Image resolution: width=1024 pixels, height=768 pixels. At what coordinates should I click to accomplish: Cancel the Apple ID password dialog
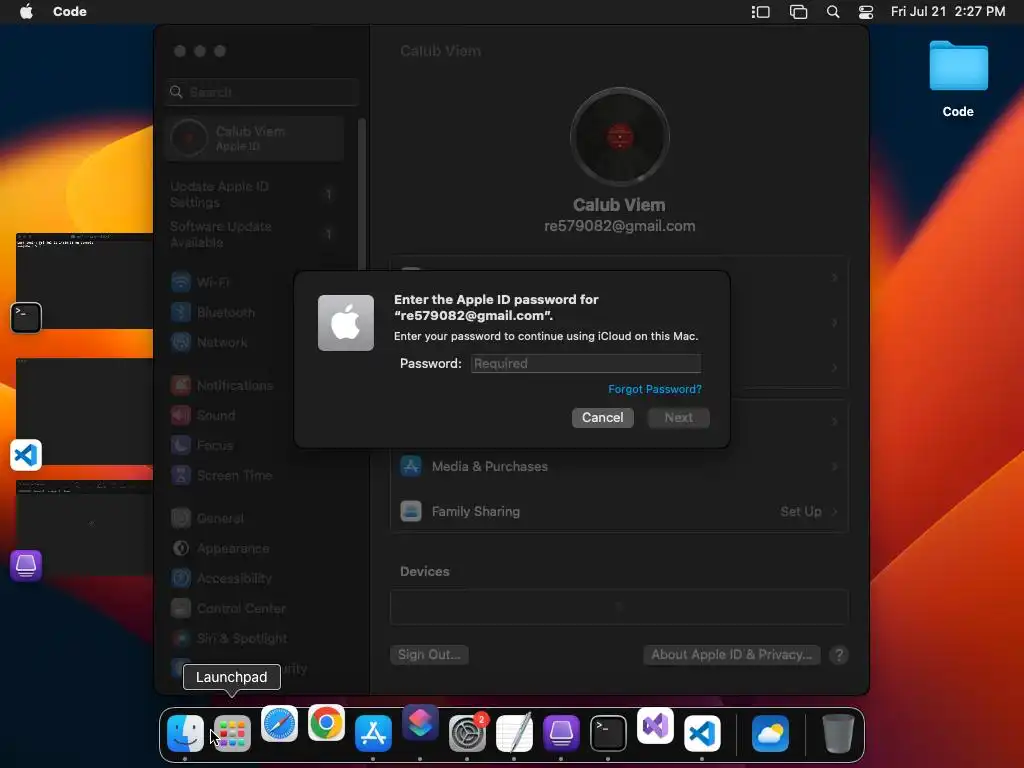602,417
